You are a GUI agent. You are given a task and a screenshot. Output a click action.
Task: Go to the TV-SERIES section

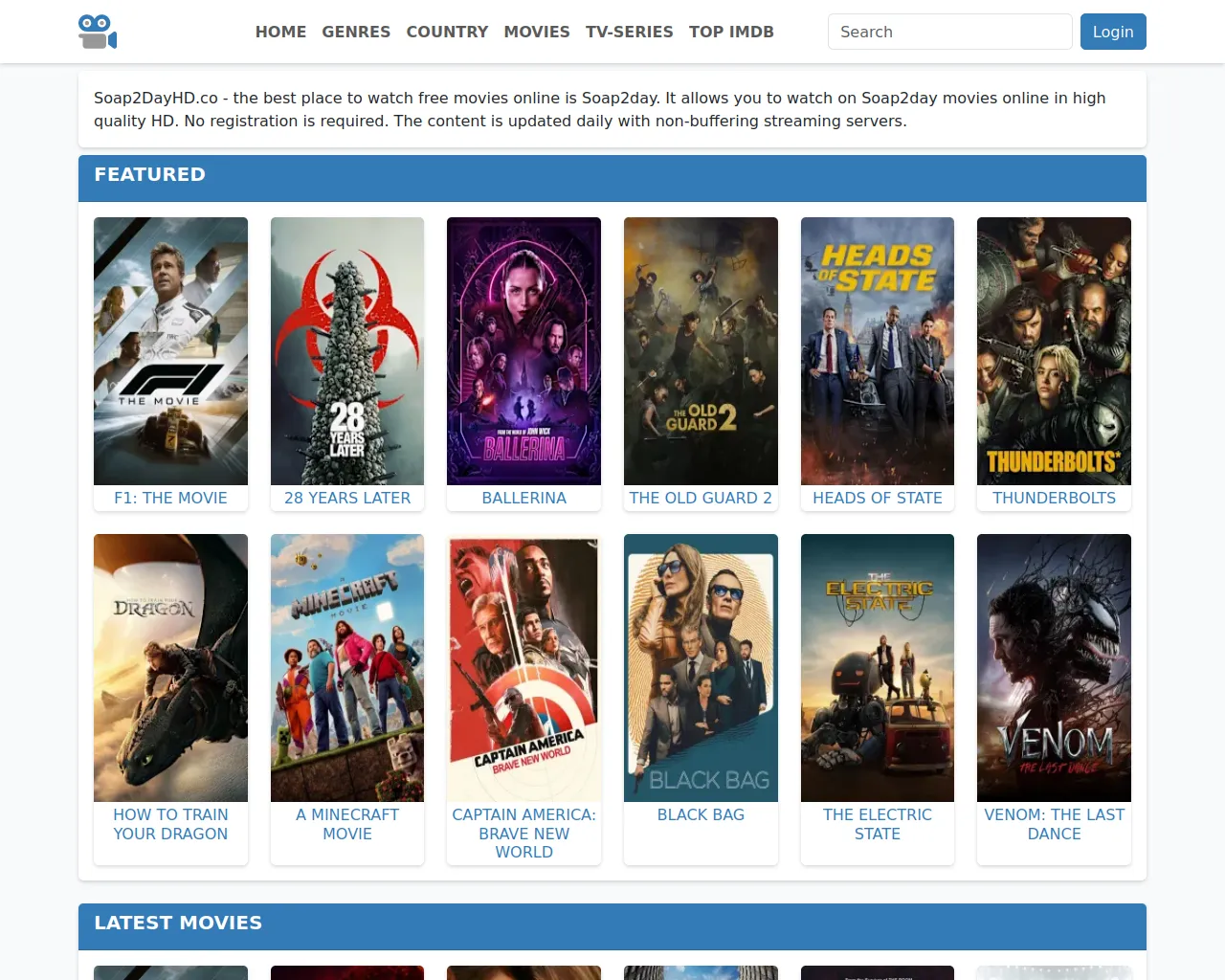pos(630,32)
